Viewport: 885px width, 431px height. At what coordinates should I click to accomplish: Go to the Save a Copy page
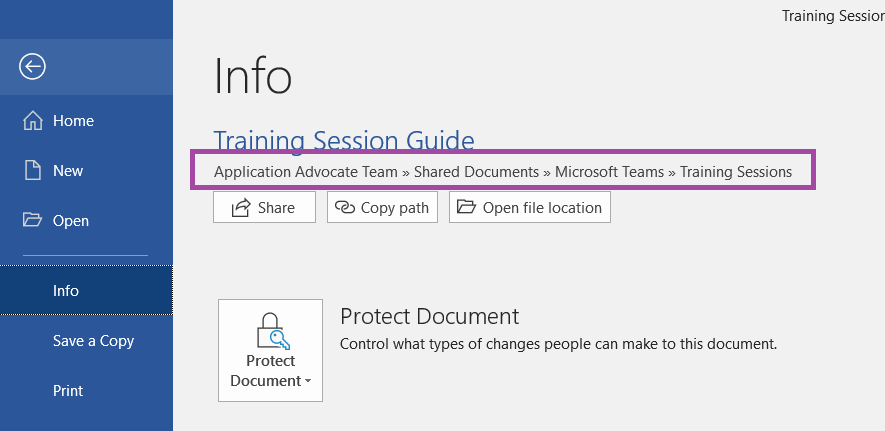coord(93,341)
